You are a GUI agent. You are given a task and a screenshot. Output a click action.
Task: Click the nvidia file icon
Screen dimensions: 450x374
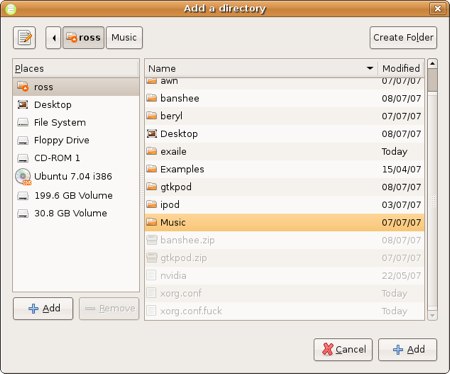tap(151, 275)
